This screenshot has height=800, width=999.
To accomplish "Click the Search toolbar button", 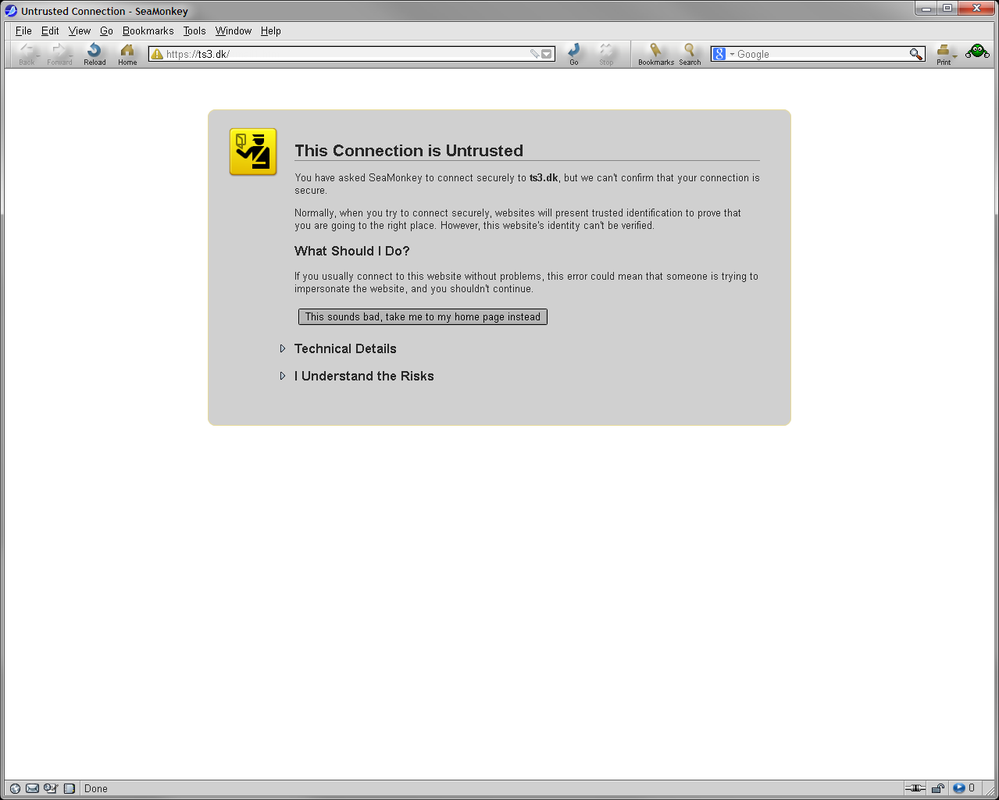I will (x=689, y=54).
